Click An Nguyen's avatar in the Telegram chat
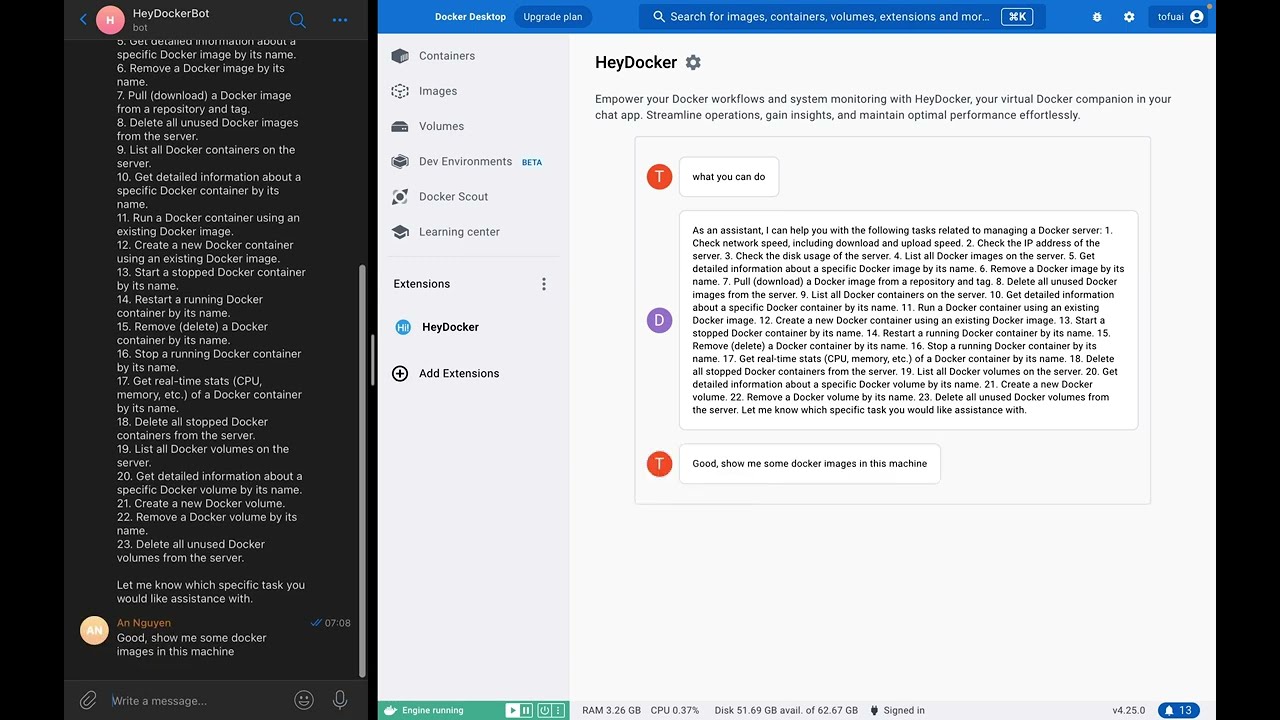 coord(94,630)
